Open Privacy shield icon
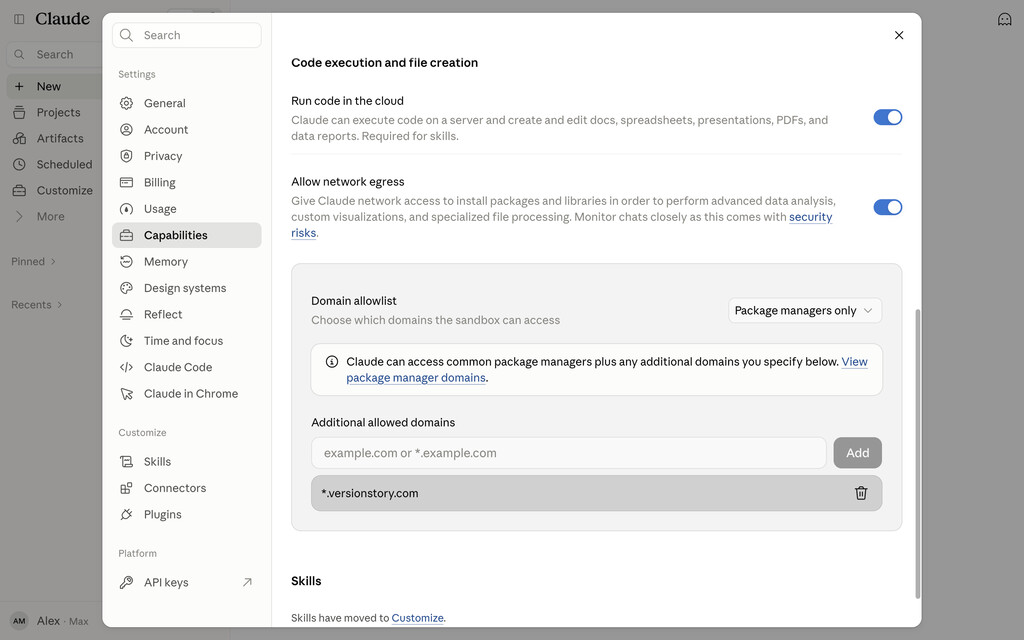The image size is (1024, 640). pyautogui.click(x=127, y=156)
